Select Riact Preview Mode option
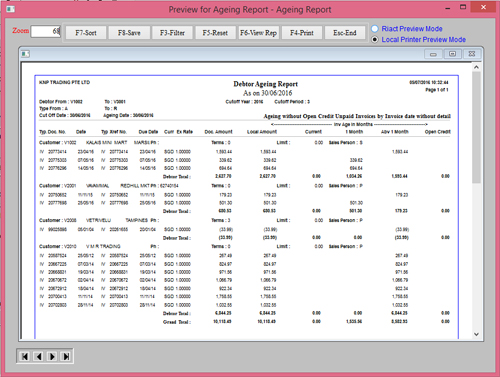This screenshot has height=377, width=500. pos(375,29)
